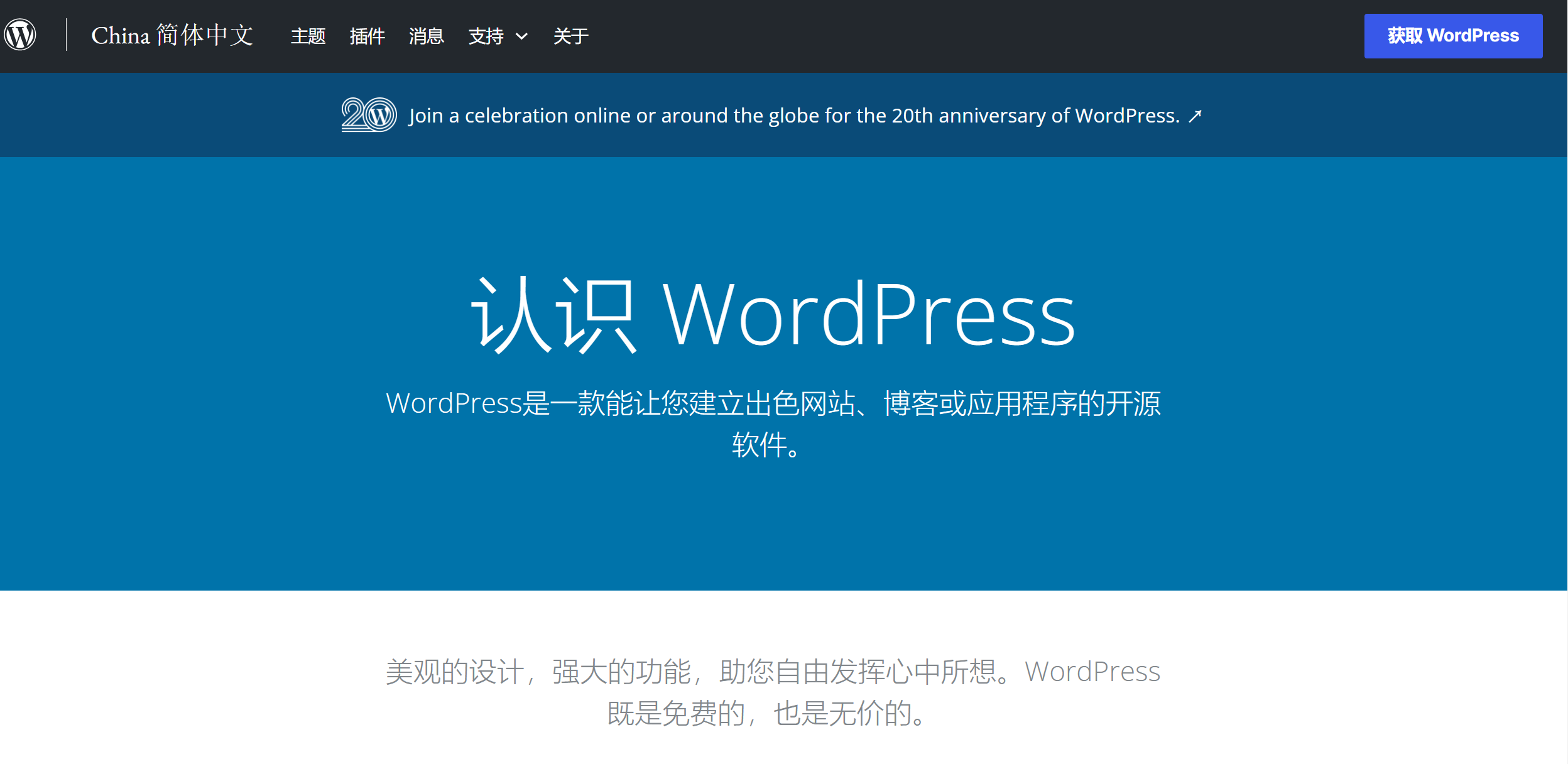Click the 20th anniversary WordPress logo icon
The image size is (1568, 764).
[x=369, y=114]
